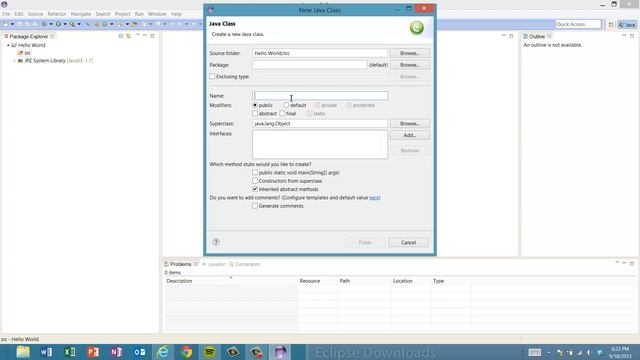The height and width of the screenshot is (360, 640).
Task: Open the Debug icon dropdown arrow
Action: [51, 24]
